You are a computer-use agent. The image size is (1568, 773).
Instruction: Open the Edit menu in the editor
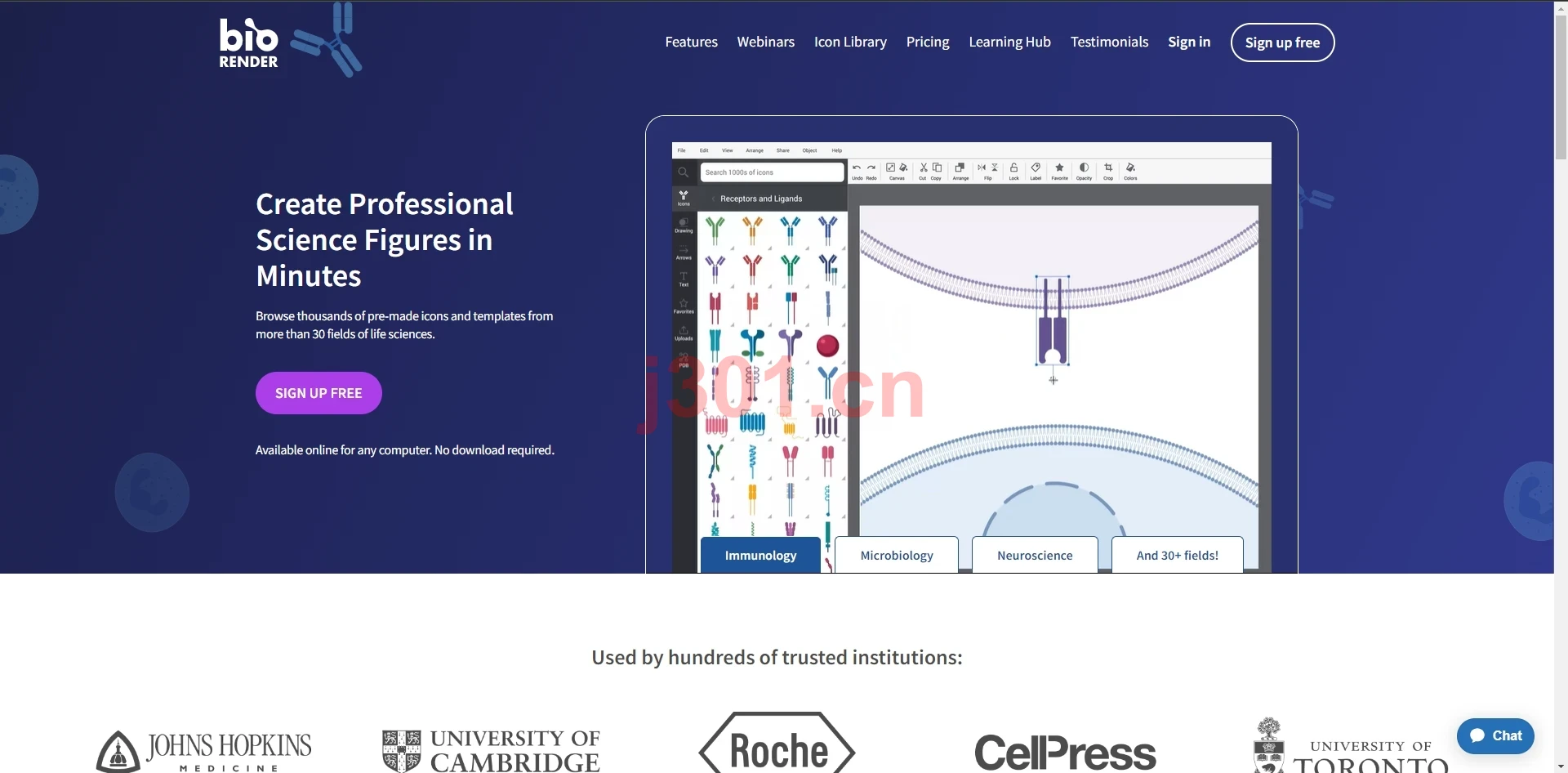pyautogui.click(x=704, y=150)
